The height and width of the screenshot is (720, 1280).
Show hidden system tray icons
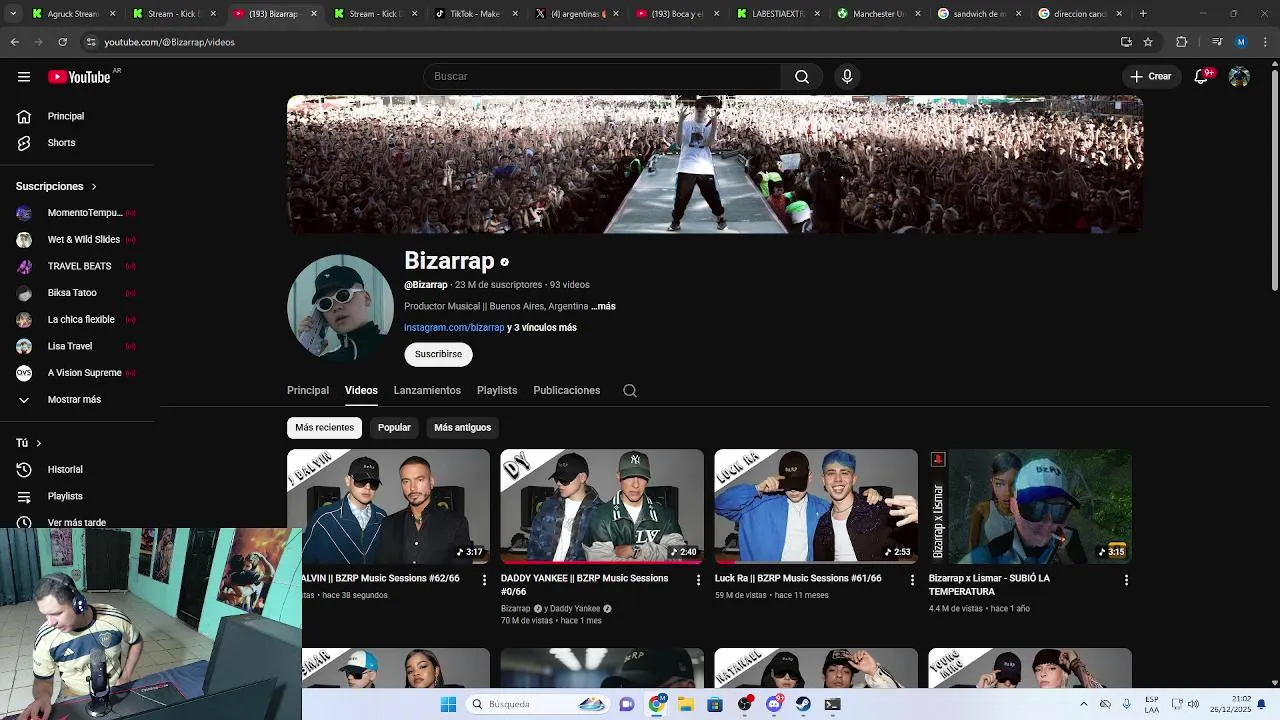(x=1083, y=704)
